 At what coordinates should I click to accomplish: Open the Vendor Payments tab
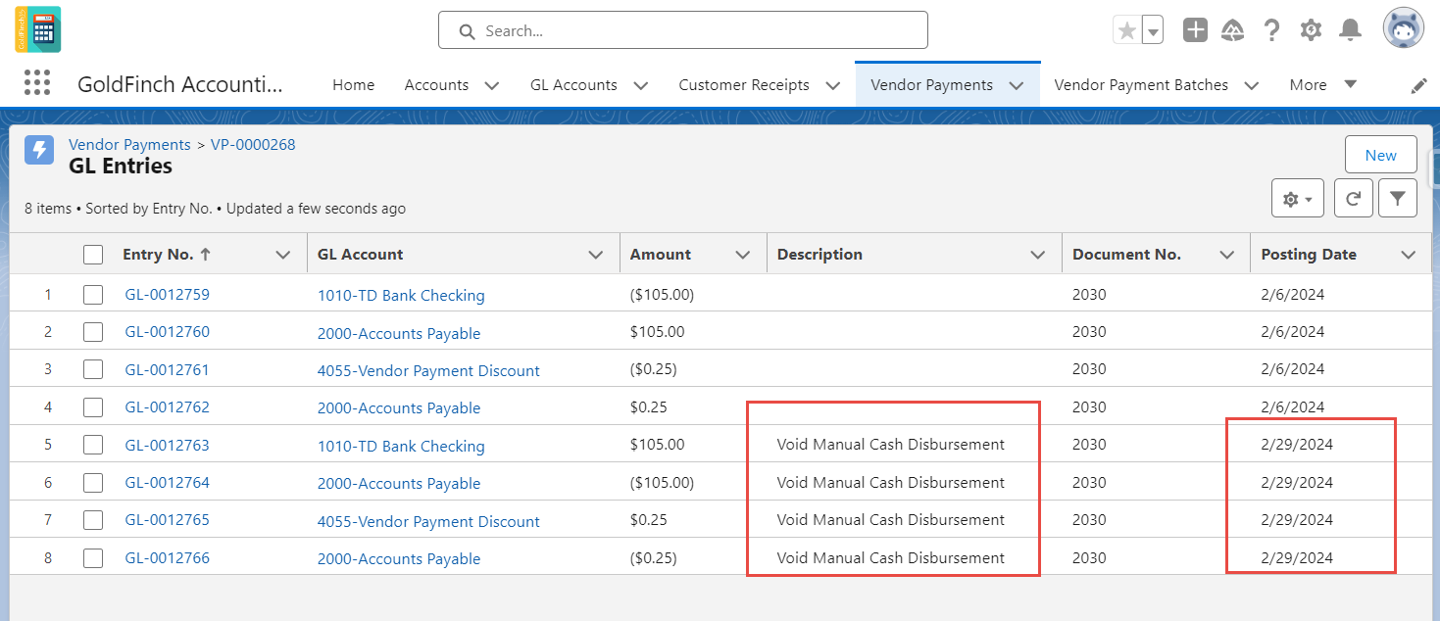pos(932,85)
